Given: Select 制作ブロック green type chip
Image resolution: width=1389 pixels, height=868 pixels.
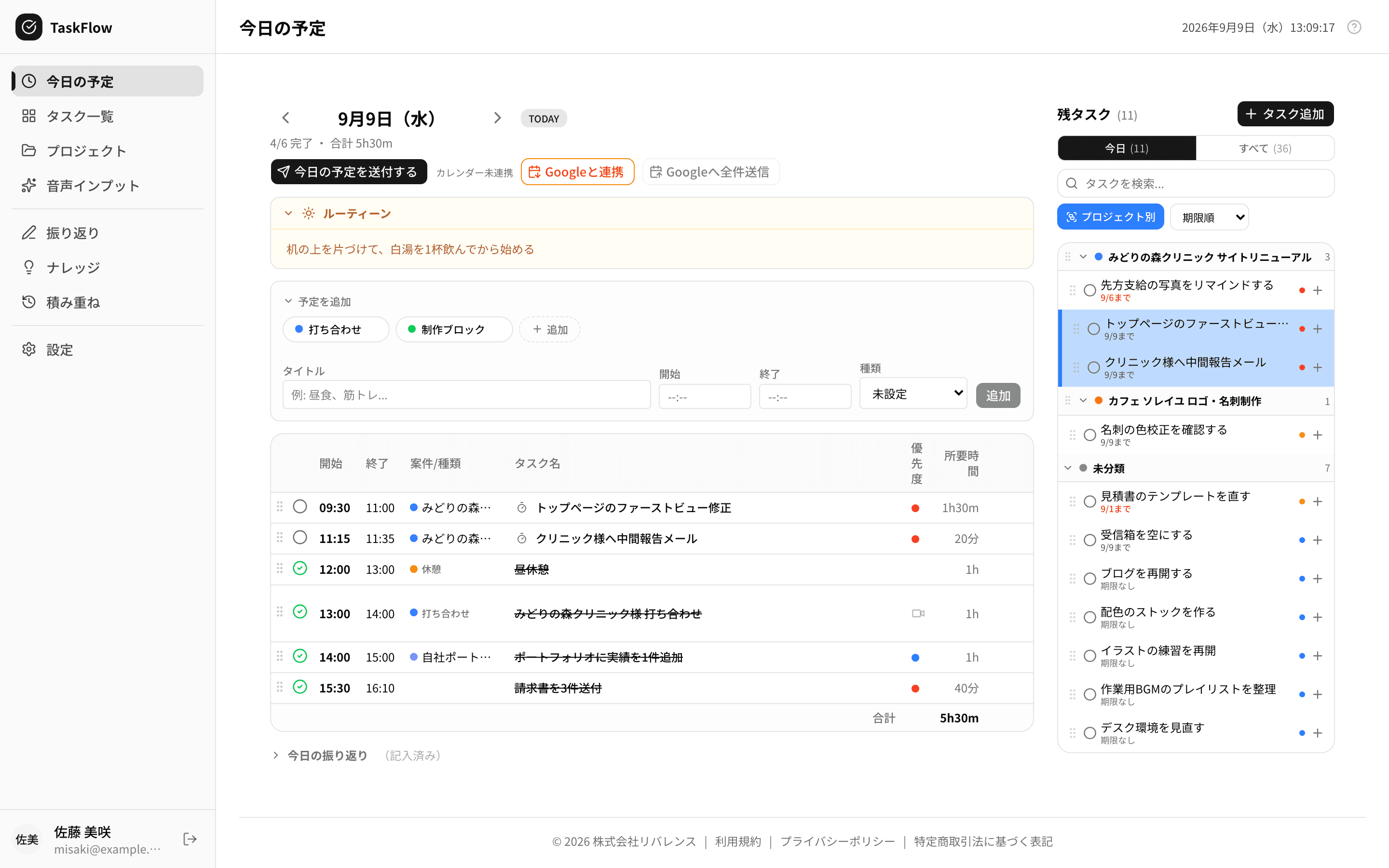Looking at the screenshot, I should (453, 329).
